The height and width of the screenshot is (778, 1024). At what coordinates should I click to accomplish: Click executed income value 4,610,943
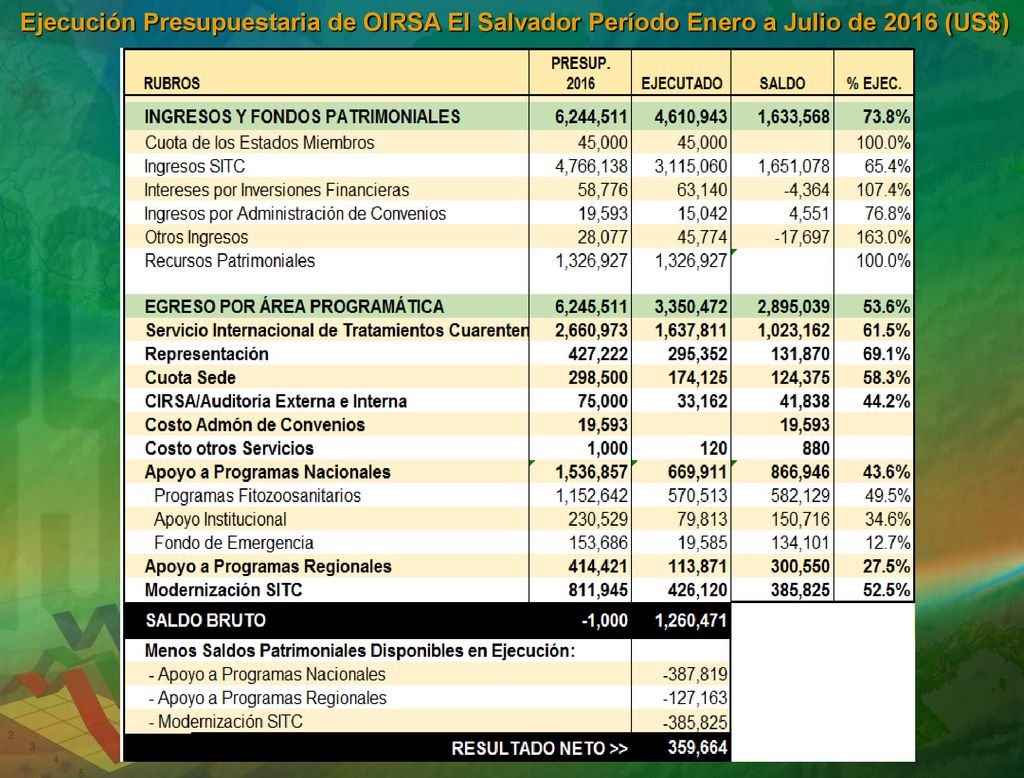[690, 117]
